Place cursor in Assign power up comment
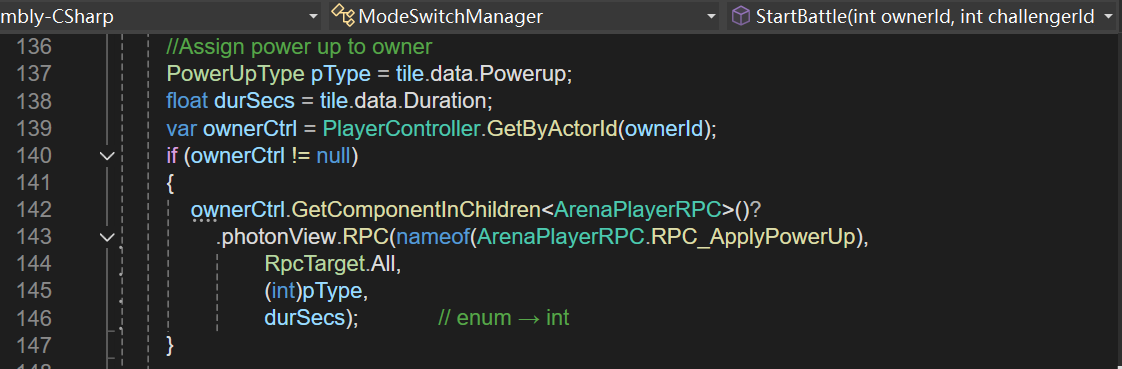This screenshot has width=1122, height=369. click(x=299, y=47)
